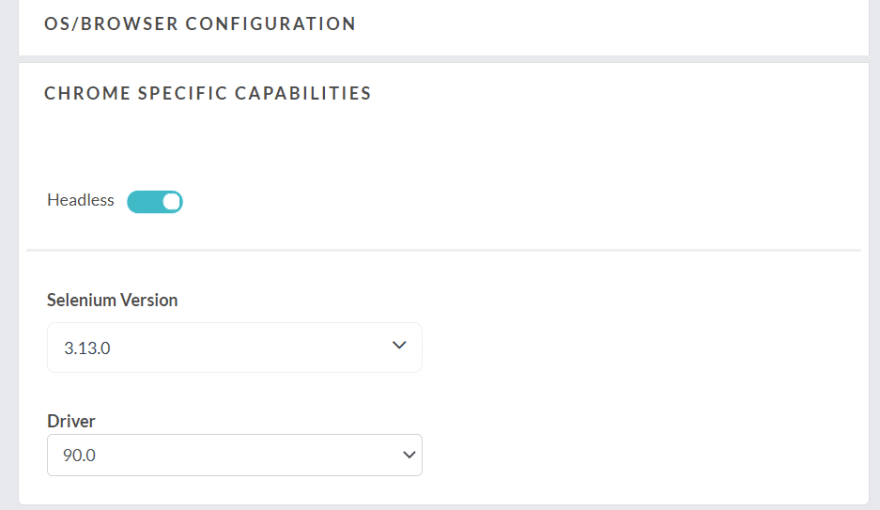This screenshot has height=510, width=880.
Task: Click the Chrome Specific Capabilities heading
Action: coord(208,93)
